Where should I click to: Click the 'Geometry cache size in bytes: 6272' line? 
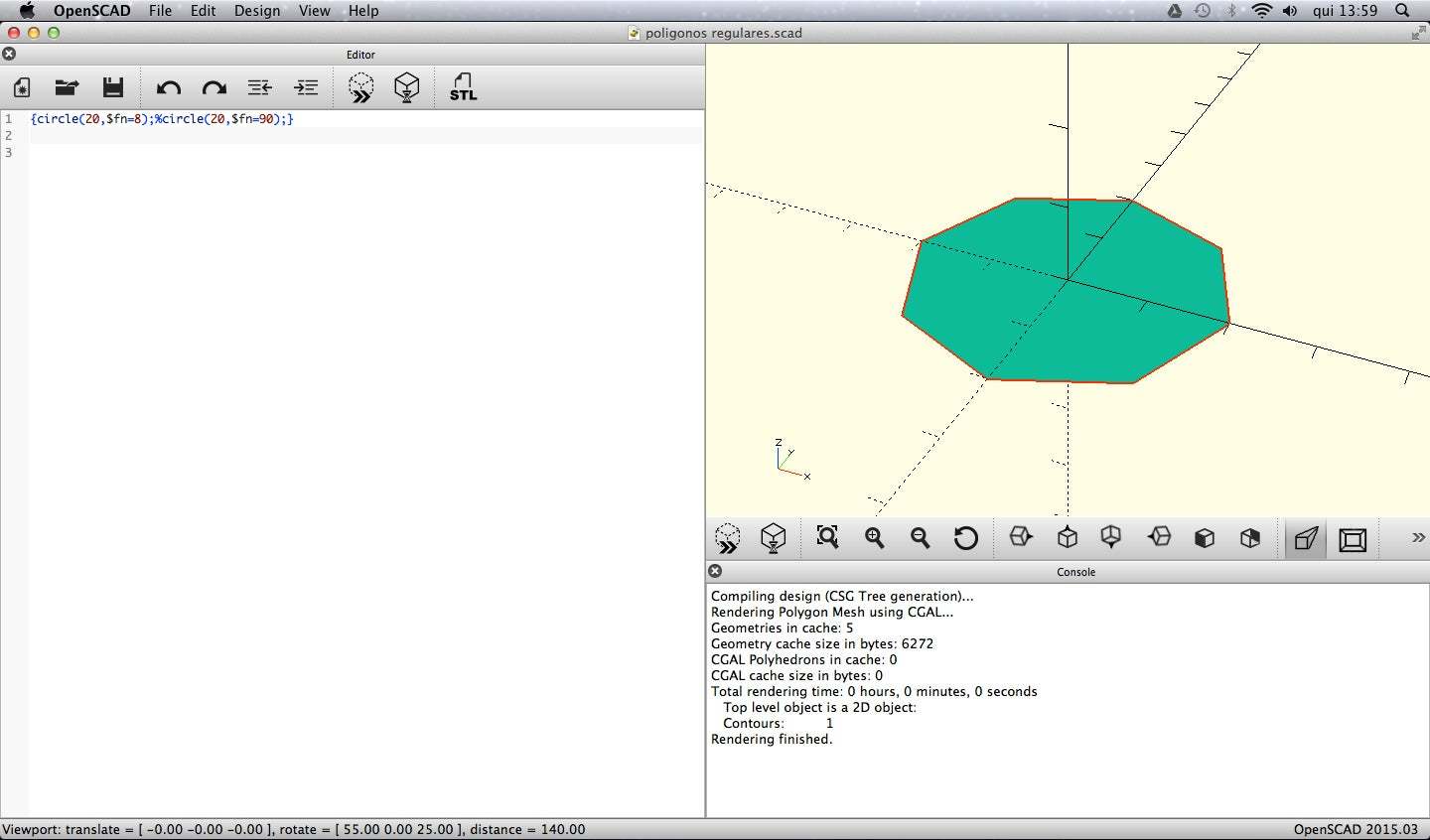[x=822, y=643]
